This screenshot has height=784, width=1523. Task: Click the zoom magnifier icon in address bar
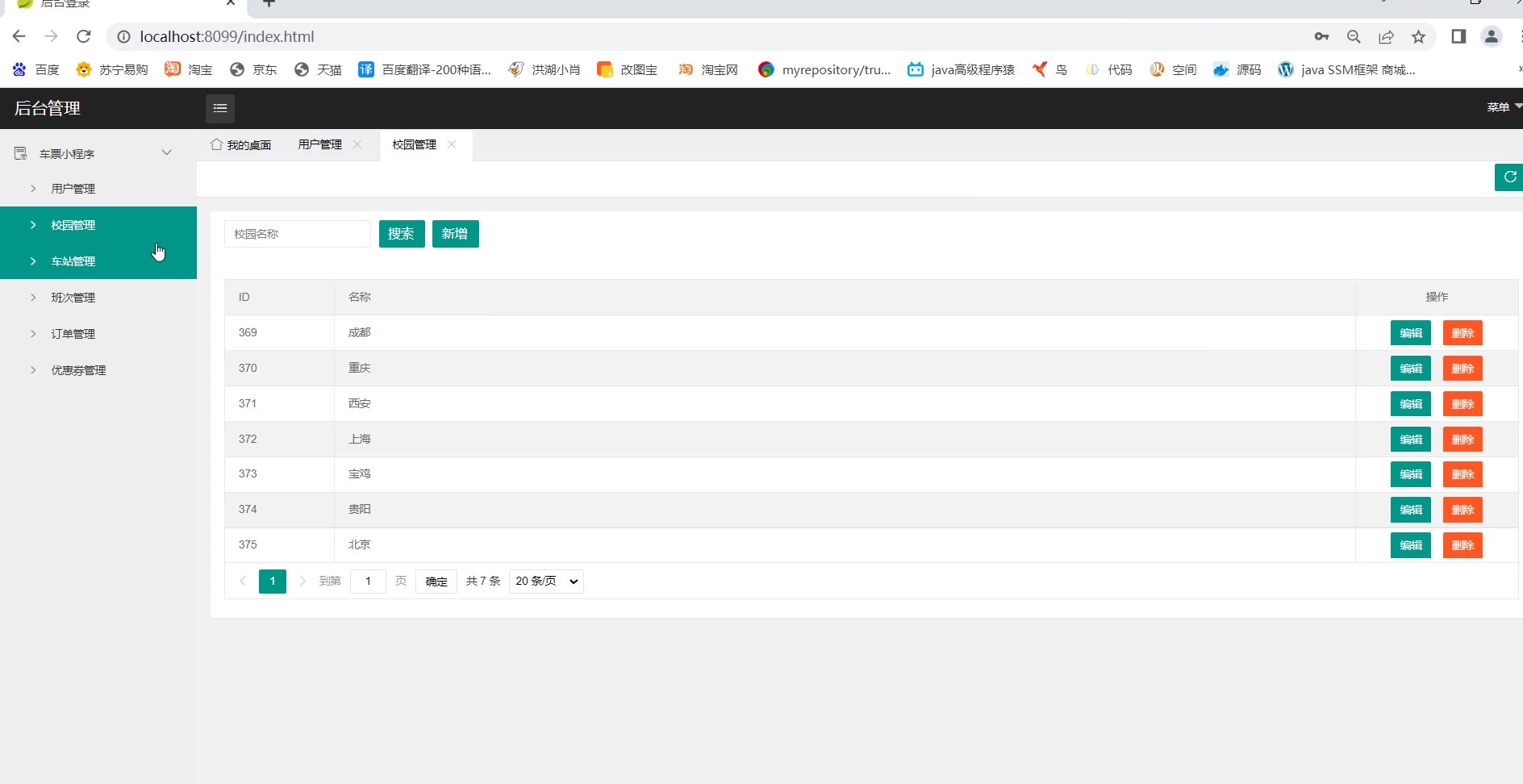[1354, 36]
